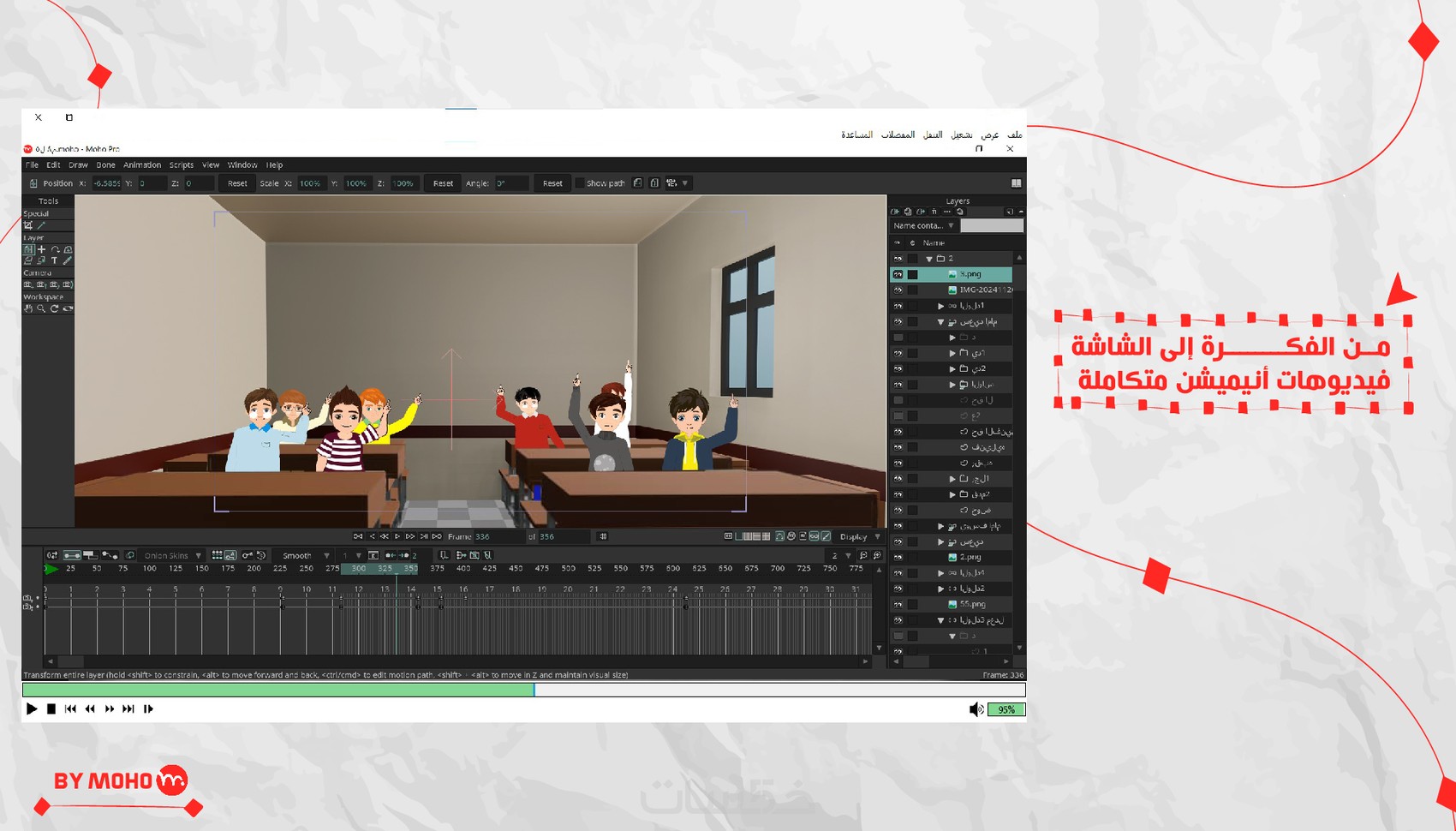
Task: Open the Display quality dropdown
Action: [860, 536]
